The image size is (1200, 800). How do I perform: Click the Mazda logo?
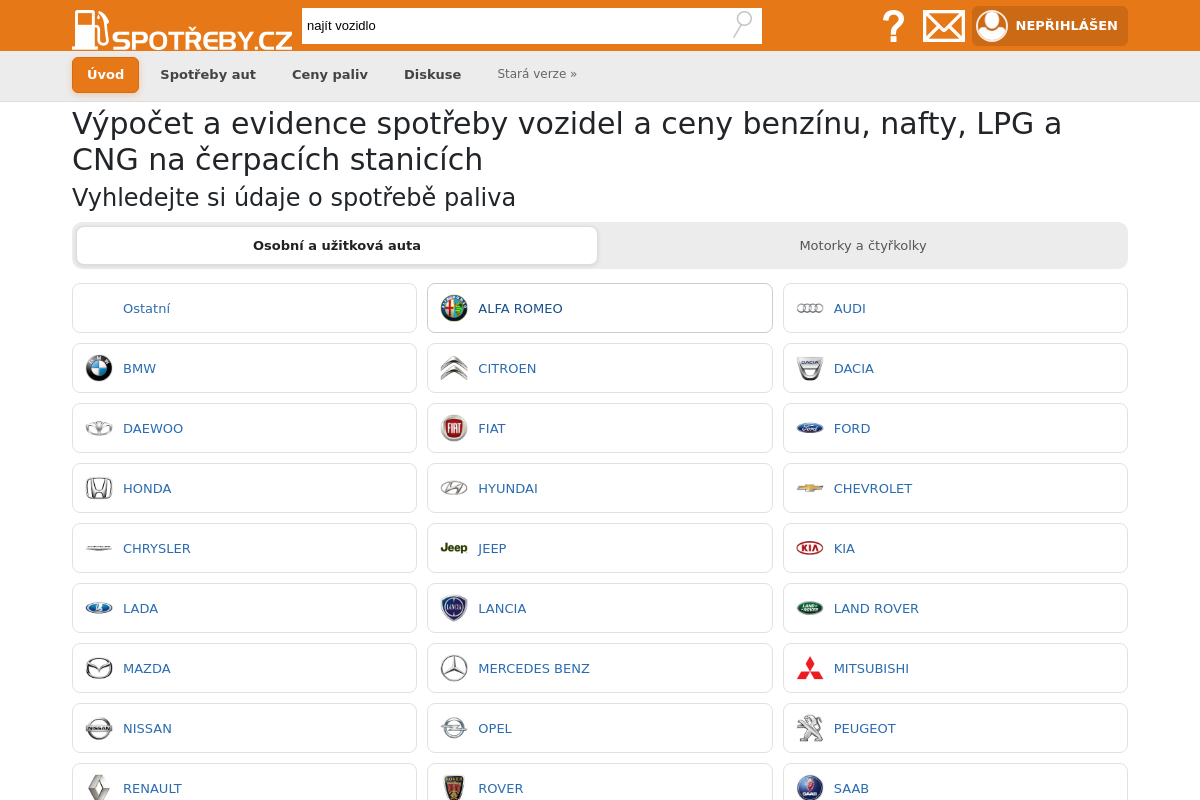coord(99,668)
